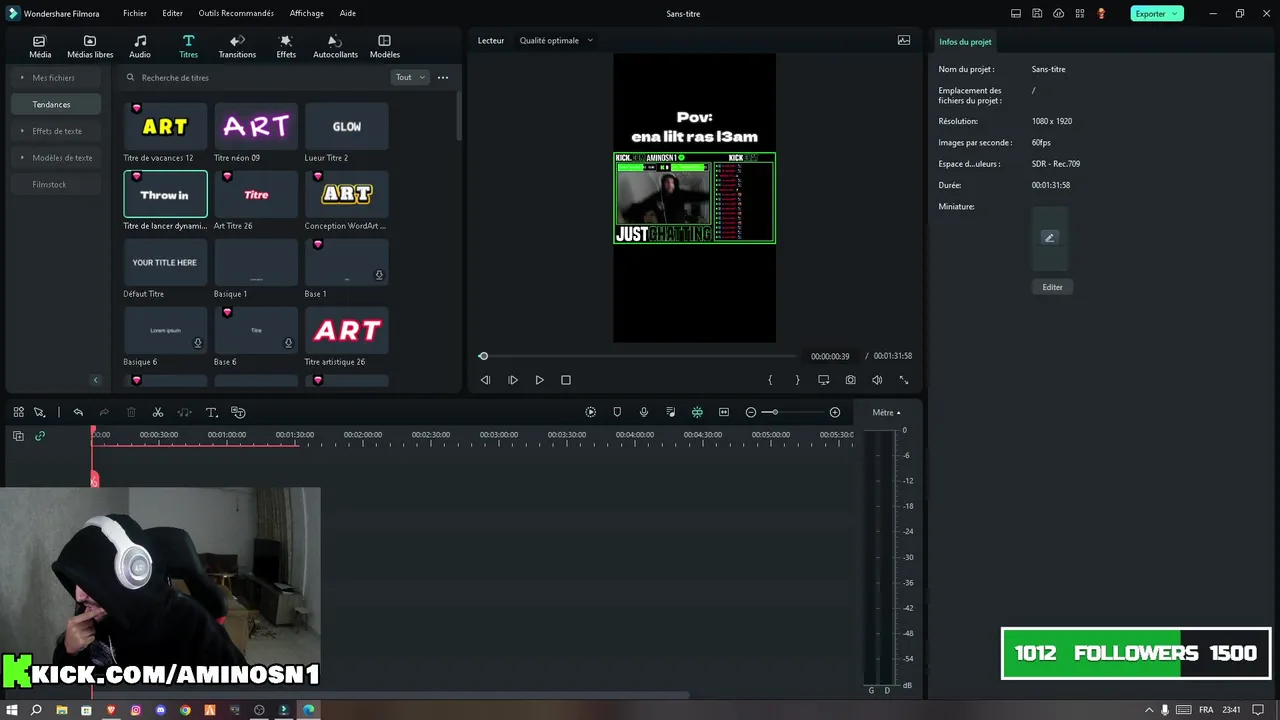Step forward one frame in the player

click(x=513, y=380)
